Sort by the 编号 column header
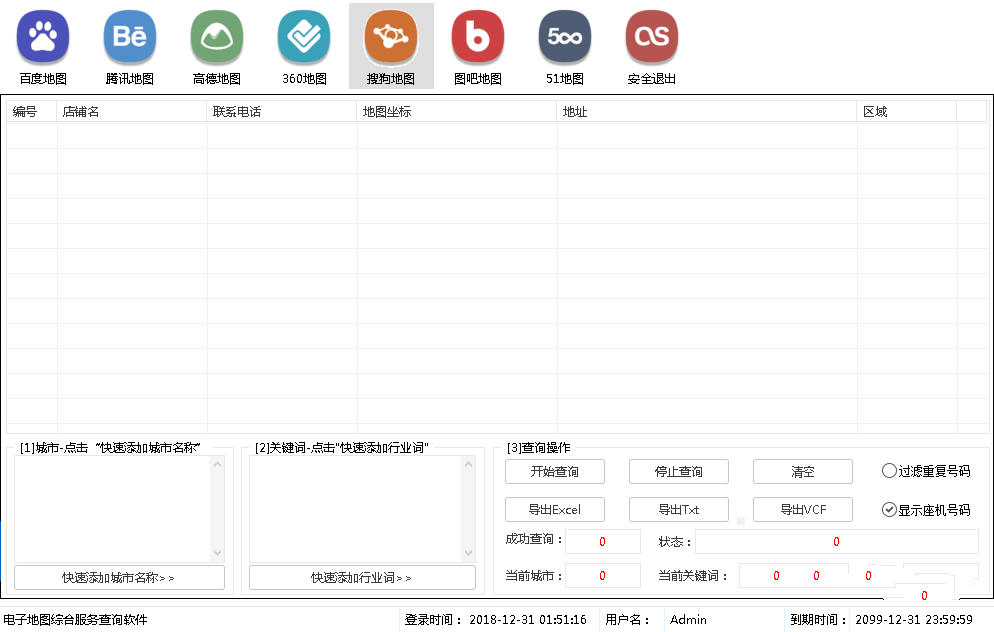The height and width of the screenshot is (632, 994). click(32, 112)
